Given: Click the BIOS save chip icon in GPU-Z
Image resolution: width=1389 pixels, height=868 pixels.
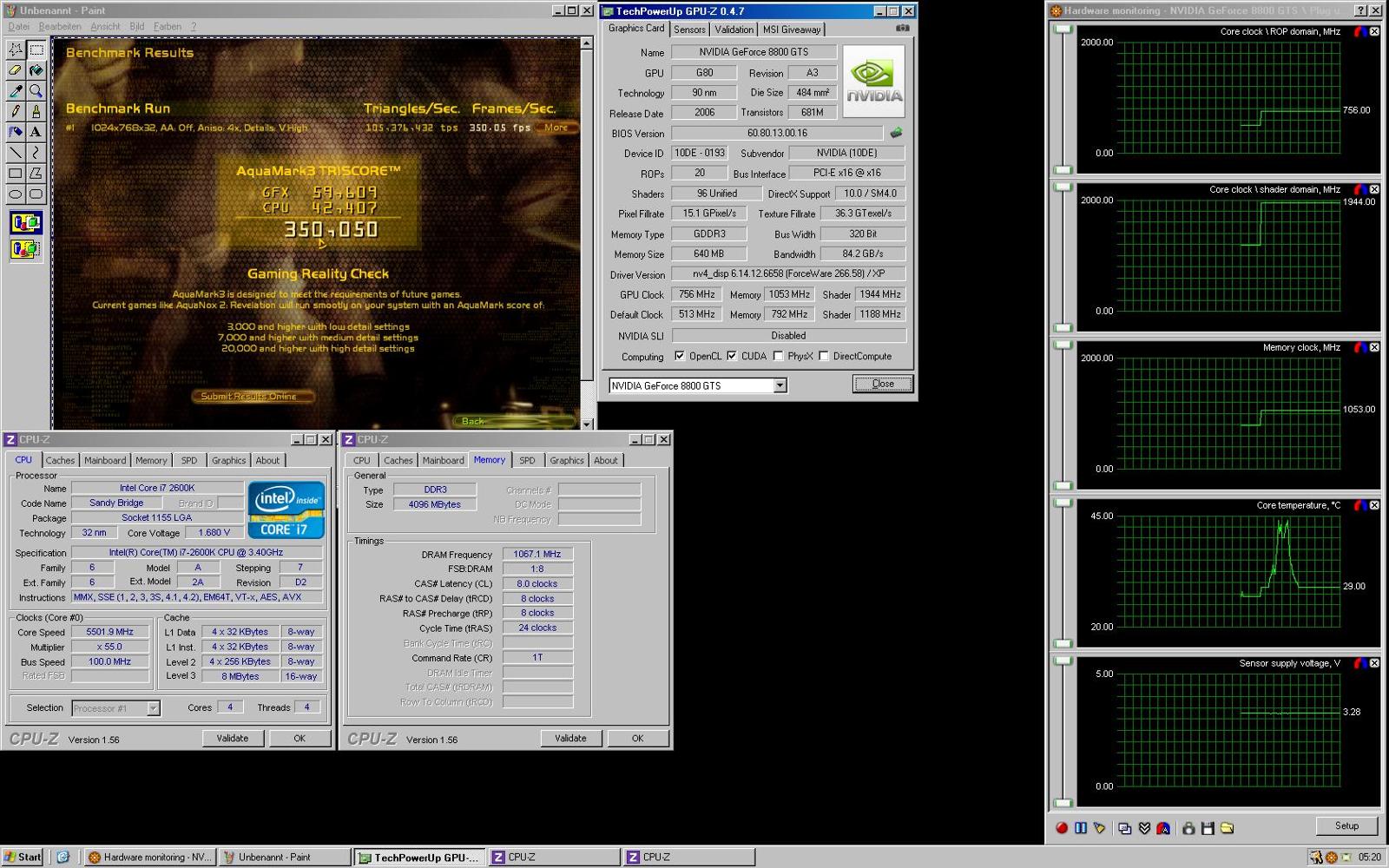Looking at the screenshot, I should (x=896, y=133).
